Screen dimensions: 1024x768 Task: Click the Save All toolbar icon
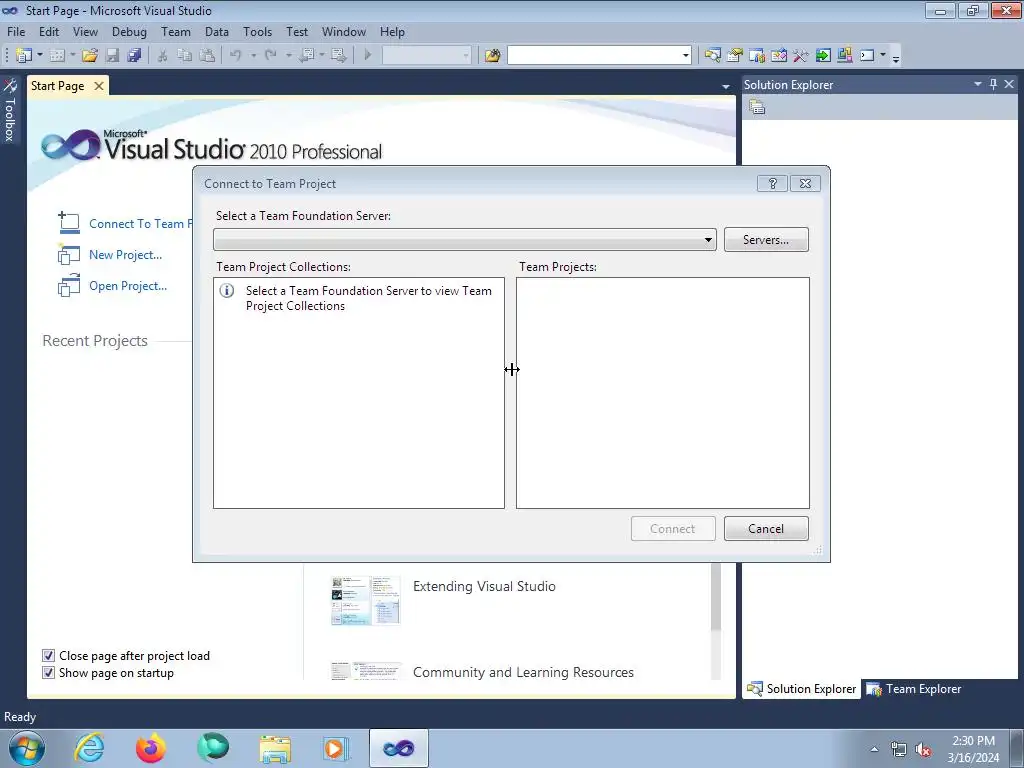[x=135, y=56]
